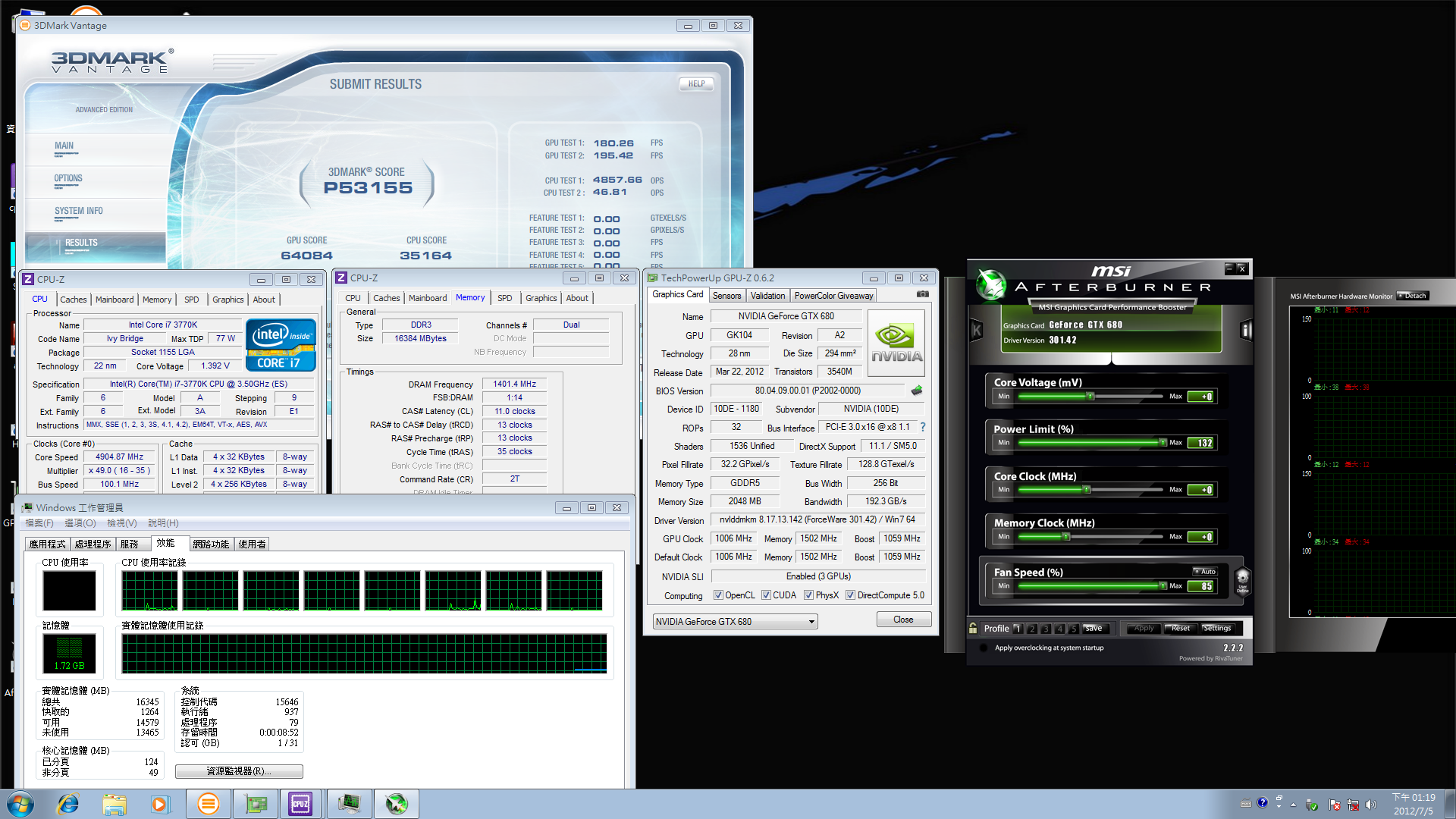Screen dimensions: 1456x819
Task: Click the HELP button in 3DMark Vantage
Action: 696,84
